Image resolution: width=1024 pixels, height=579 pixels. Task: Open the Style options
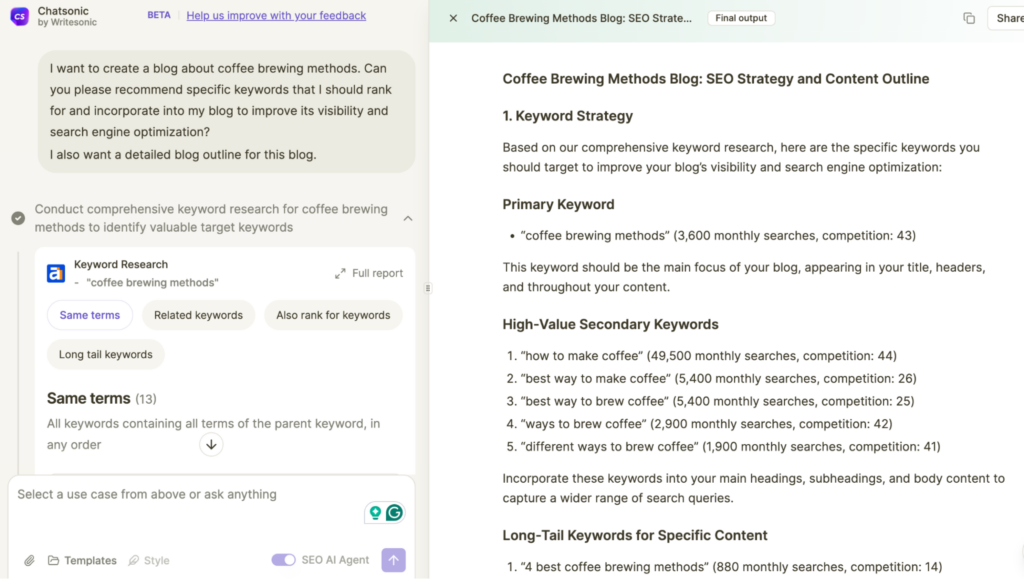149,560
